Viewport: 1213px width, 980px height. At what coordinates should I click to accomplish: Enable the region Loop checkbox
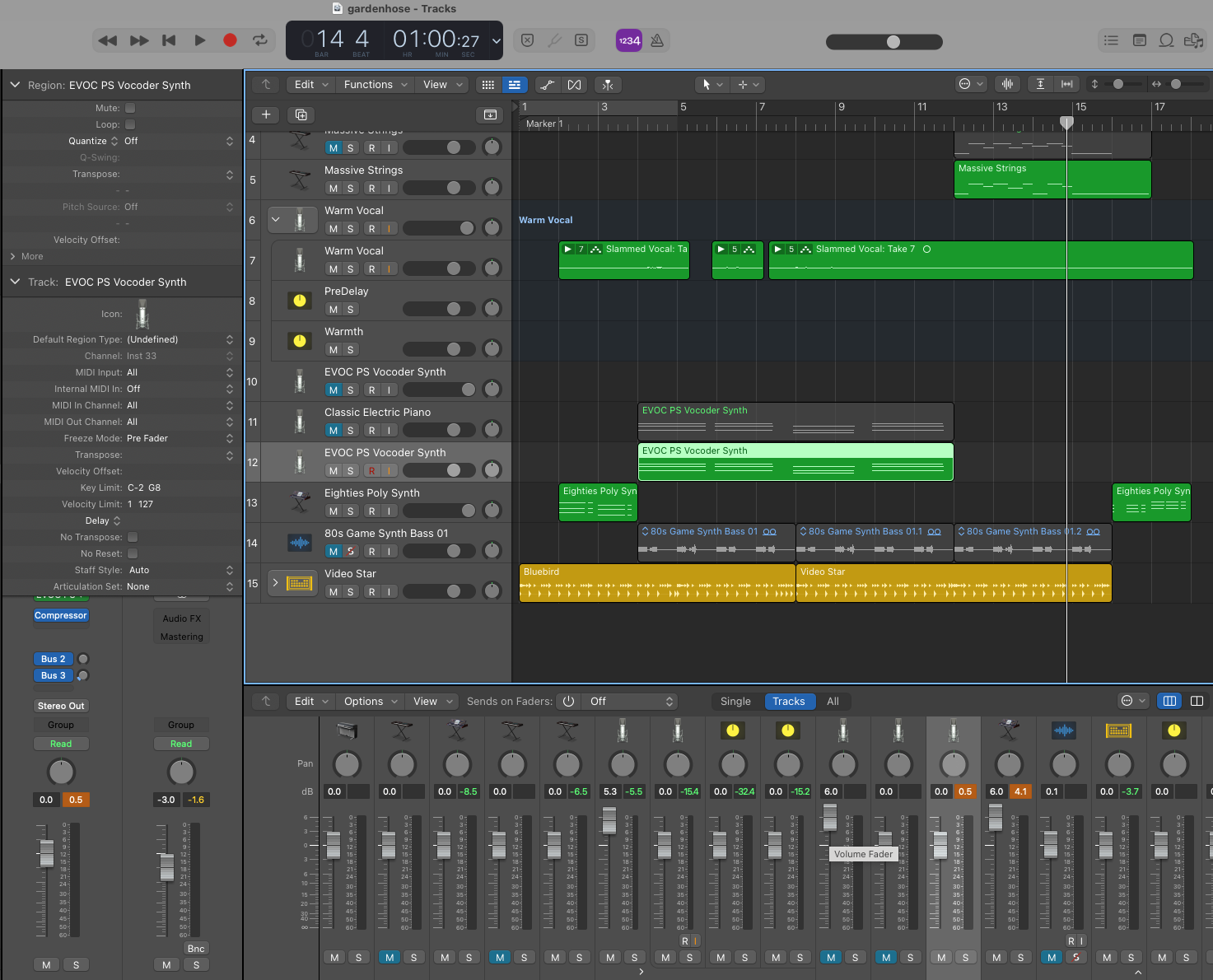tap(130, 124)
